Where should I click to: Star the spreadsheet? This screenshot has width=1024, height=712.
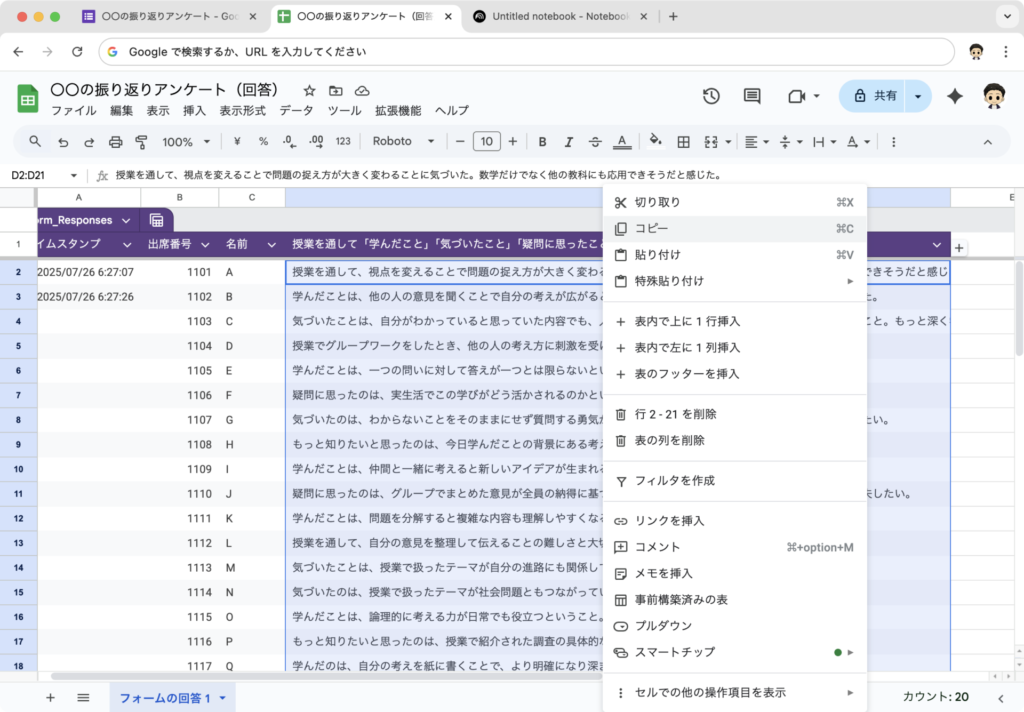[310, 91]
